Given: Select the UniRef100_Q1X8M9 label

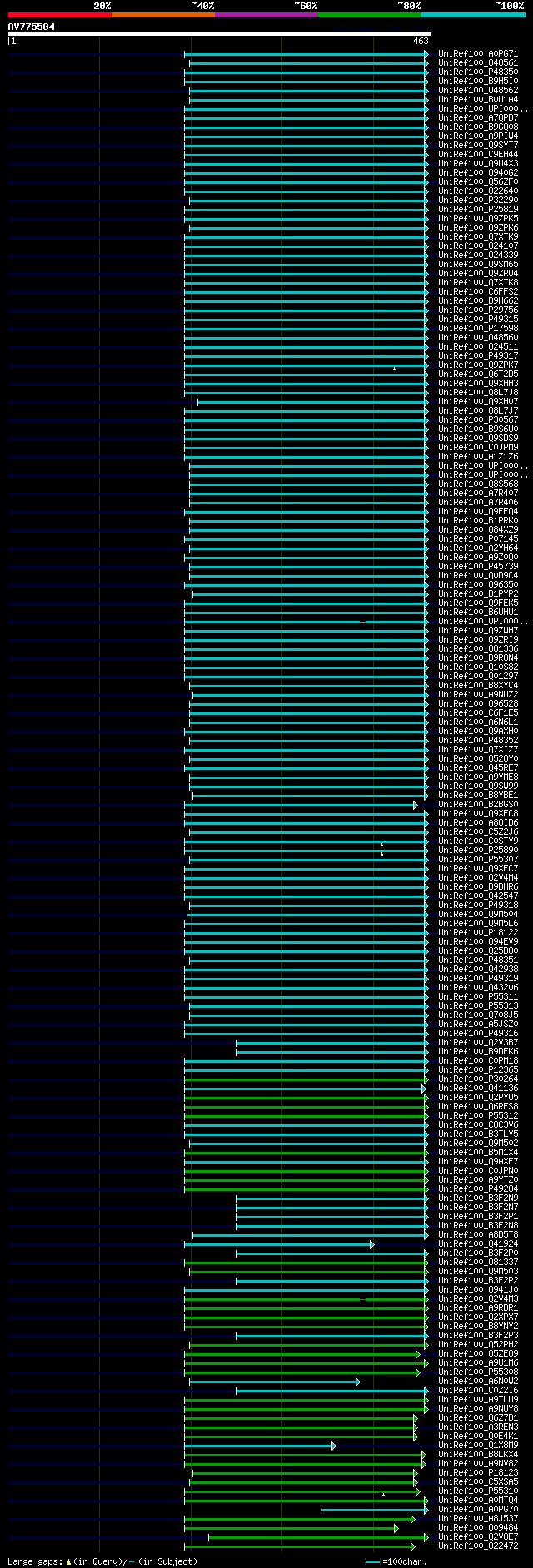Looking at the screenshot, I should tap(478, 1445).
